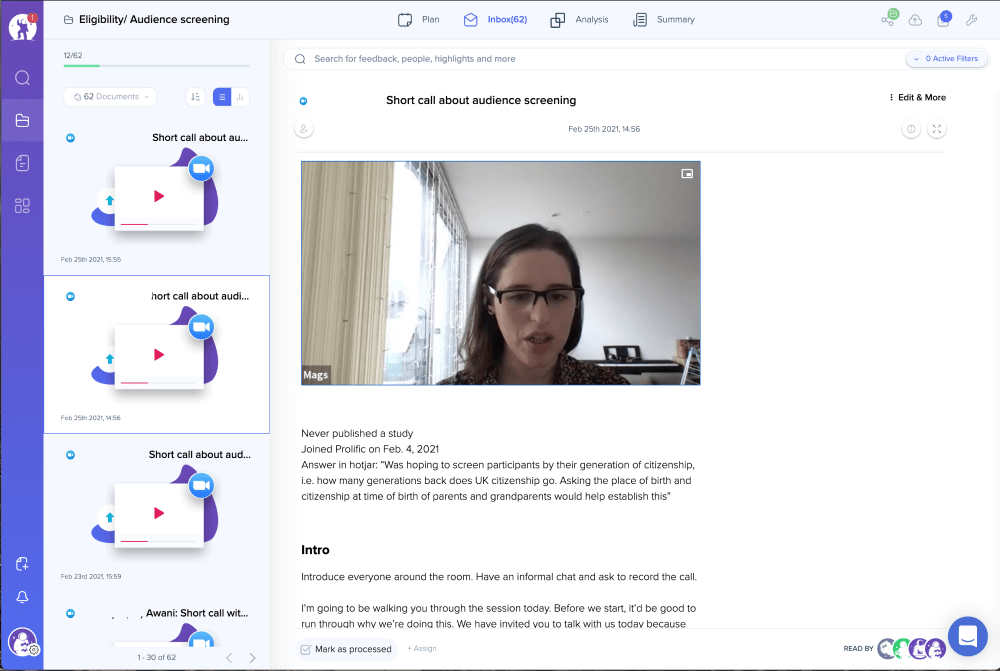Click the 12/62 progress bar
This screenshot has height=671, width=1000.
[x=156, y=66]
